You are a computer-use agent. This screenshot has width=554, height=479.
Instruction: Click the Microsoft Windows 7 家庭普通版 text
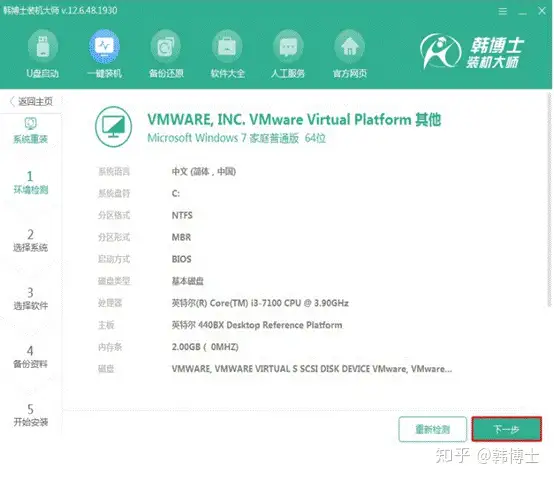coord(236,138)
